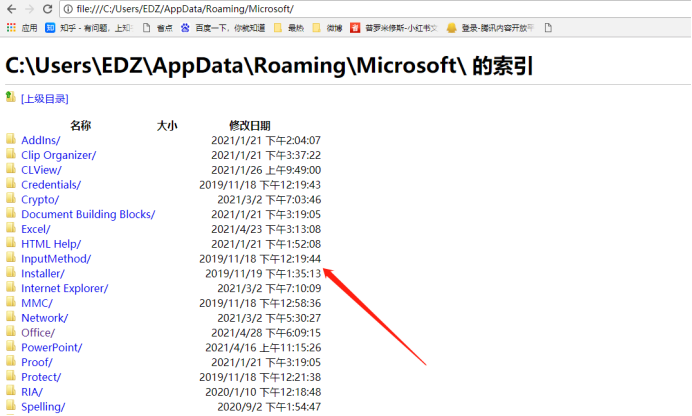This screenshot has height=416, width=692.
Task: Open the Office/ folder link
Action: [38, 333]
